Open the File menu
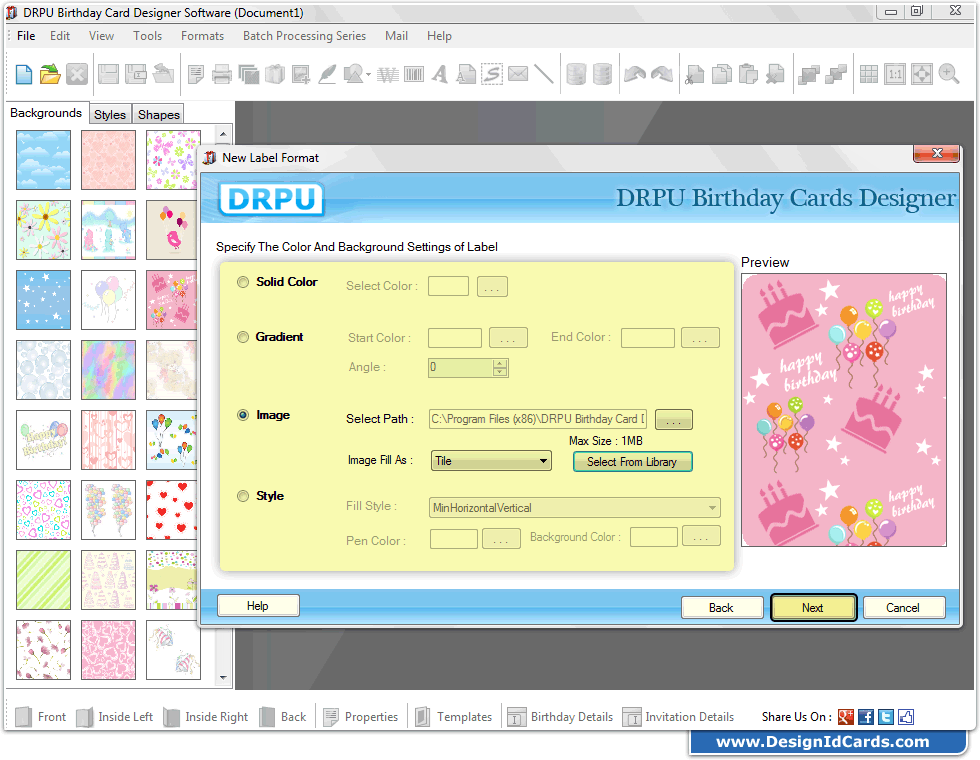 pyautogui.click(x=26, y=36)
